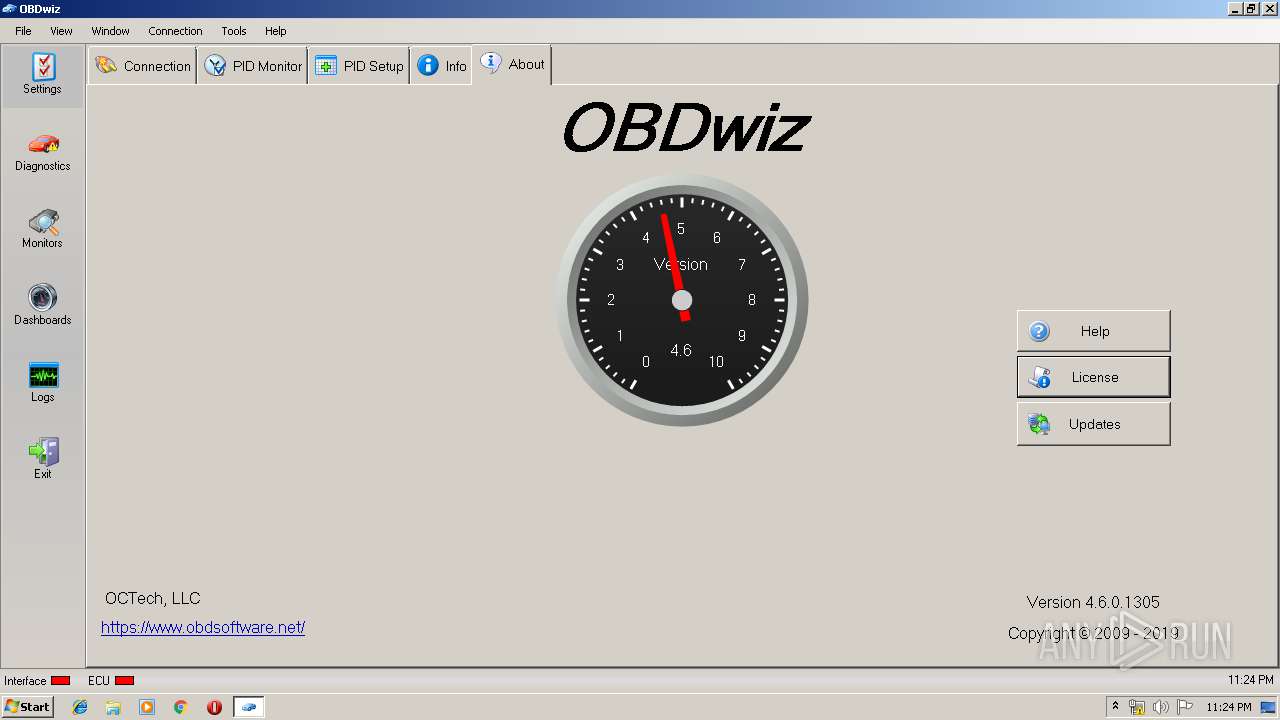Screen dimensions: 1280x720
Task: Open the obdsoftware.net website link
Action: click(203, 628)
